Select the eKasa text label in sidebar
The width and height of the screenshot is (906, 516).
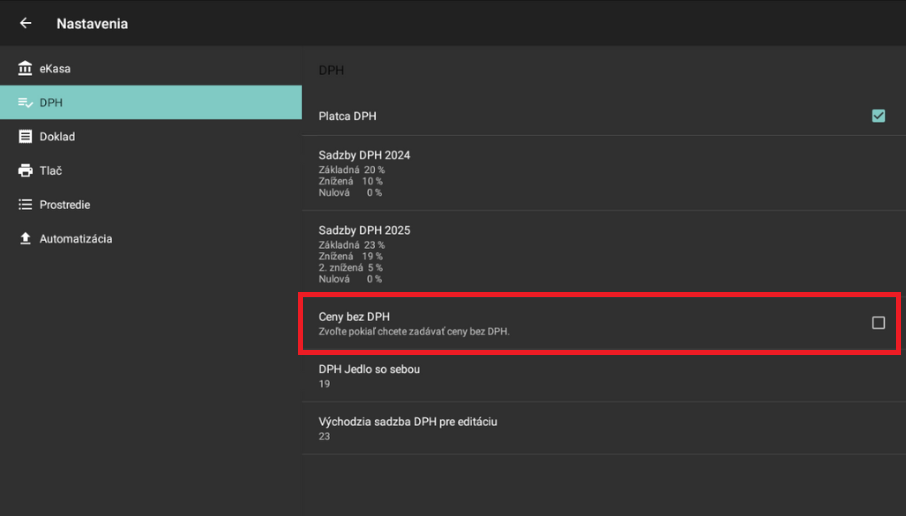pos(55,69)
